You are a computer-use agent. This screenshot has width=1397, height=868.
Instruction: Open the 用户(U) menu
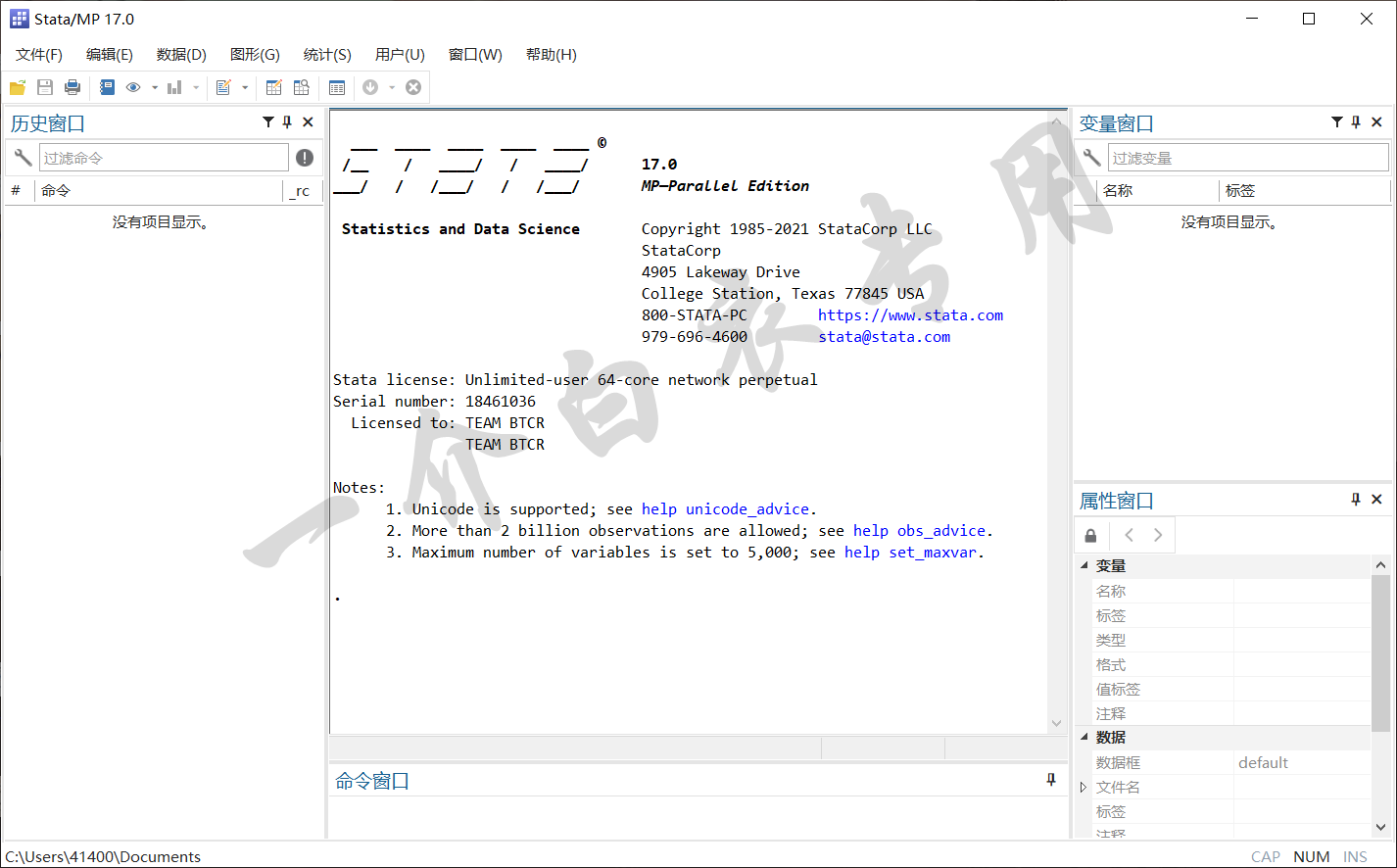click(400, 55)
